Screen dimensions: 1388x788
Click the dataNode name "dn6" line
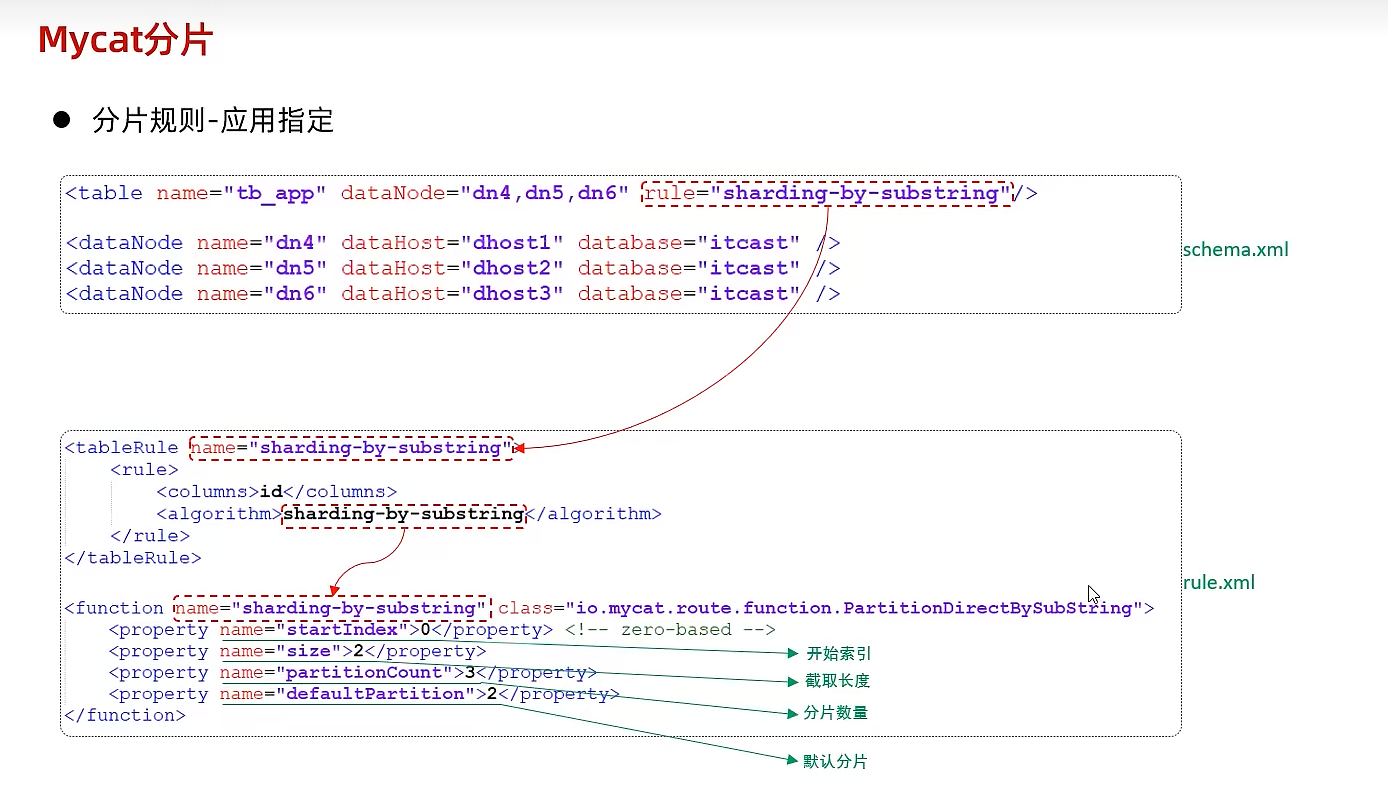point(453,293)
